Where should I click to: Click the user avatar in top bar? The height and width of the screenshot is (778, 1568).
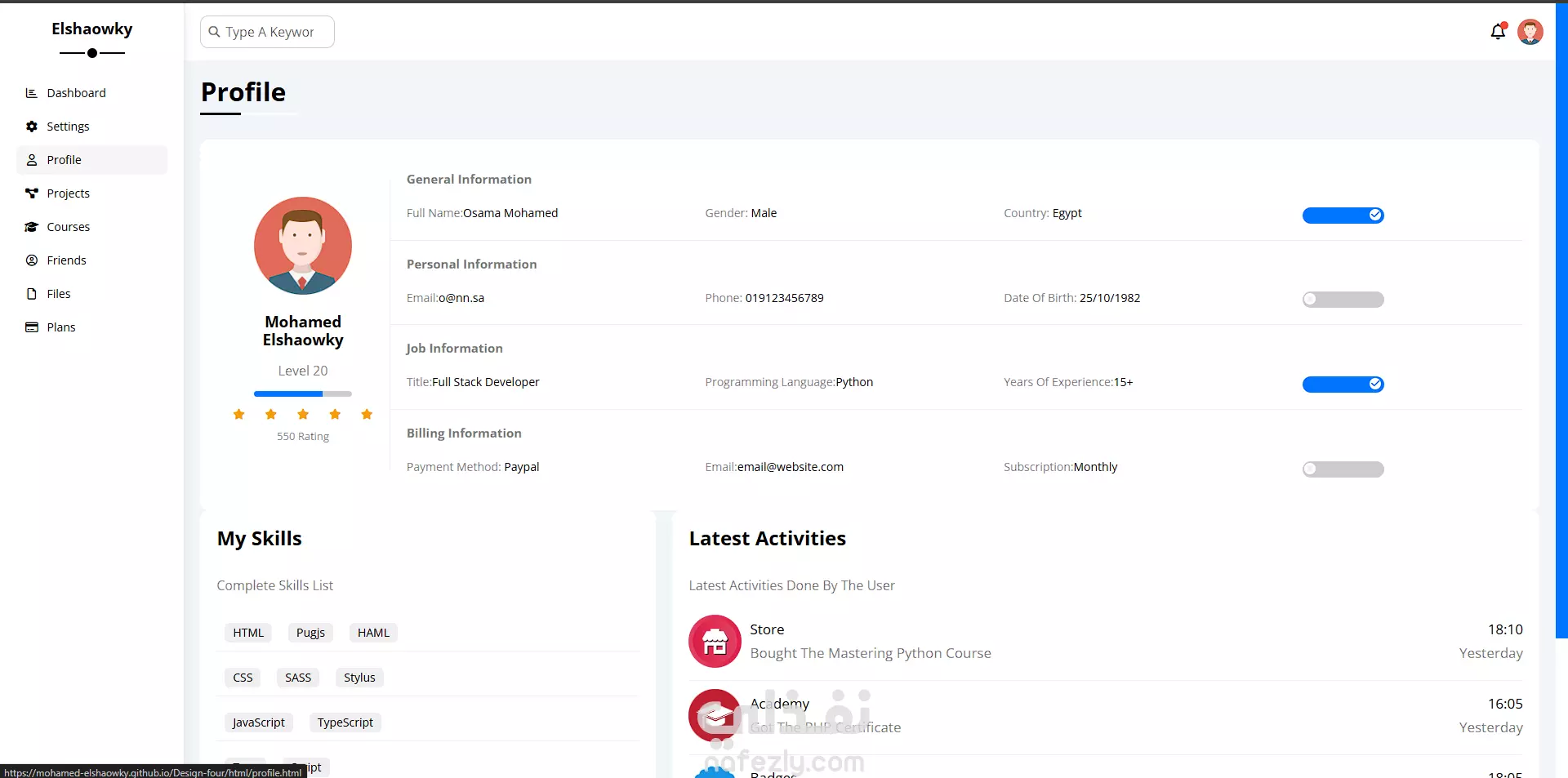(1530, 32)
